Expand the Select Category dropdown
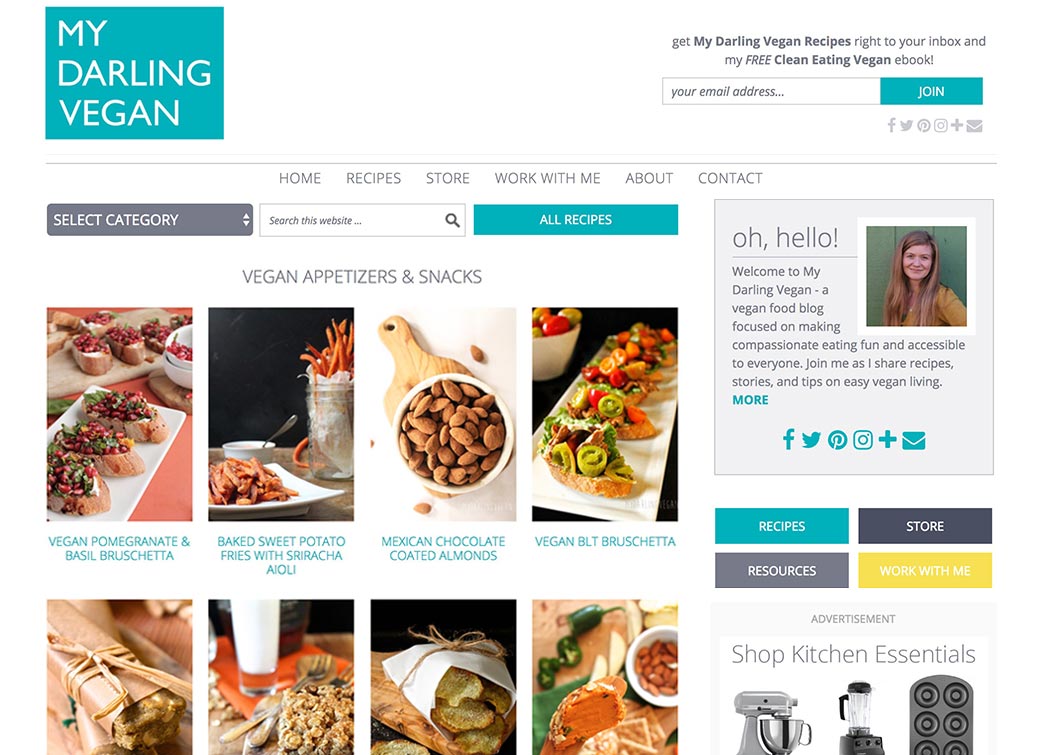The height and width of the screenshot is (755, 1040). click(150, 220)
